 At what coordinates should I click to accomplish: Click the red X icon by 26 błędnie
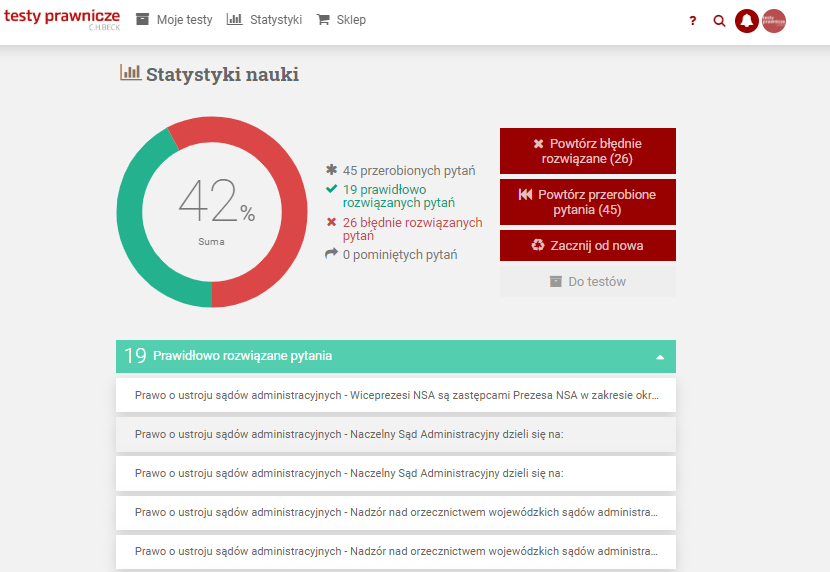[x=331, y=222]
